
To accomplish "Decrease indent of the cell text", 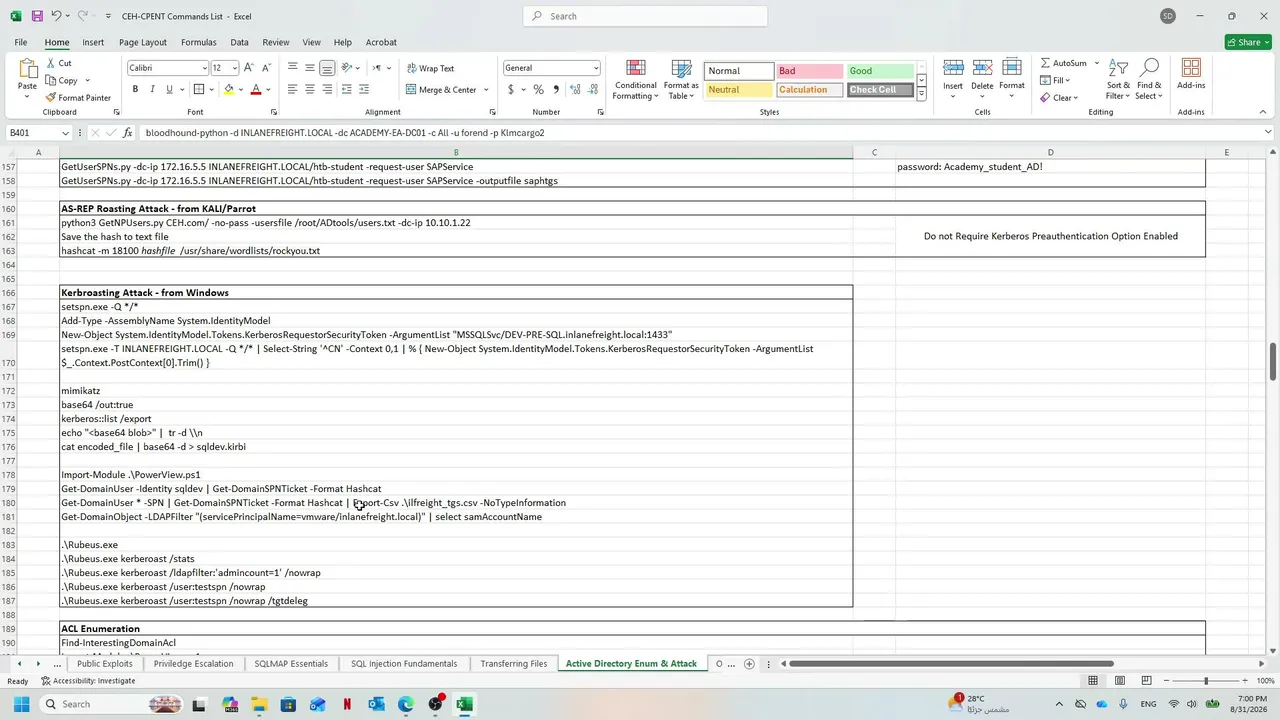I will pos(347,90).
